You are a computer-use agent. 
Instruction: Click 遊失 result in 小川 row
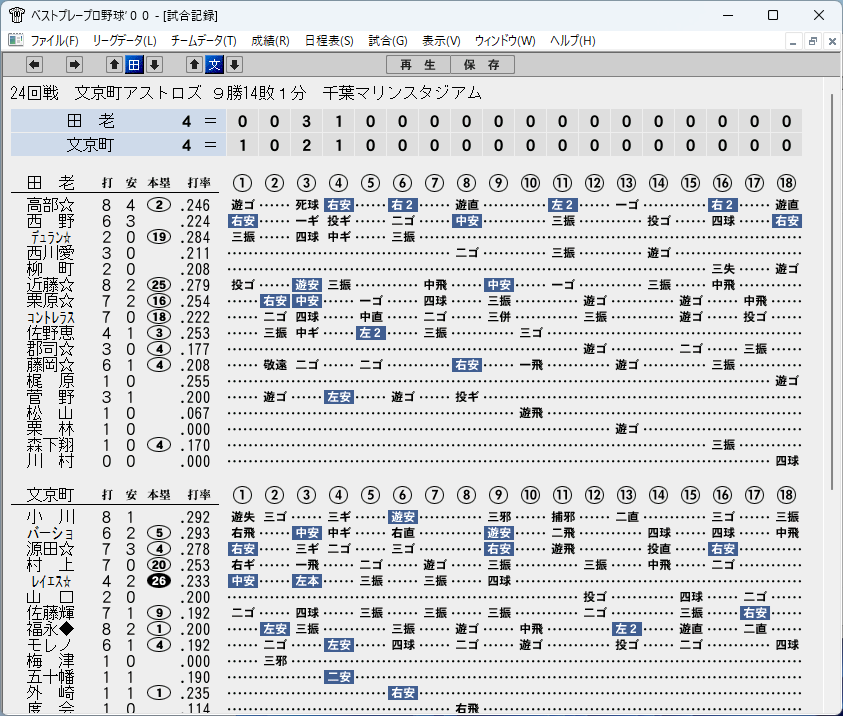click(242, 517)
